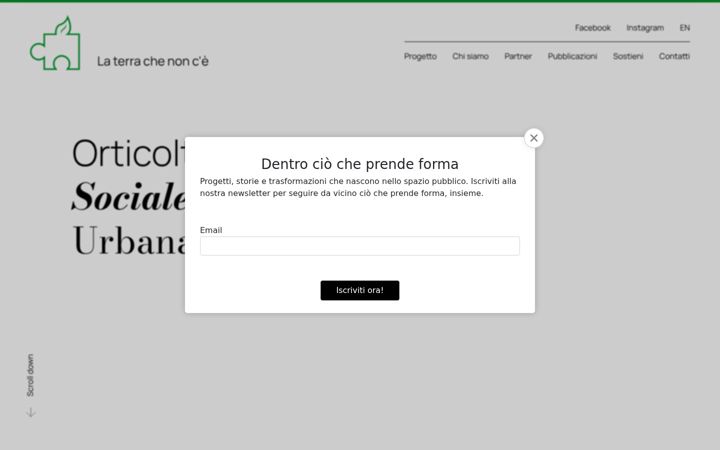Viewport: 720px width, 450px height.
Task: Click the newsletter description paragraph
Action: coord(358,187)
